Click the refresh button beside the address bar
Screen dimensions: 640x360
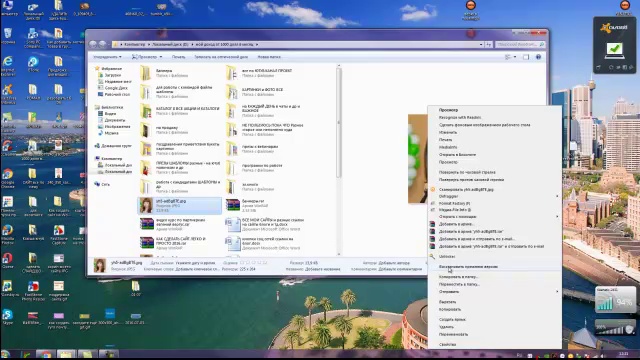(488, 44)
